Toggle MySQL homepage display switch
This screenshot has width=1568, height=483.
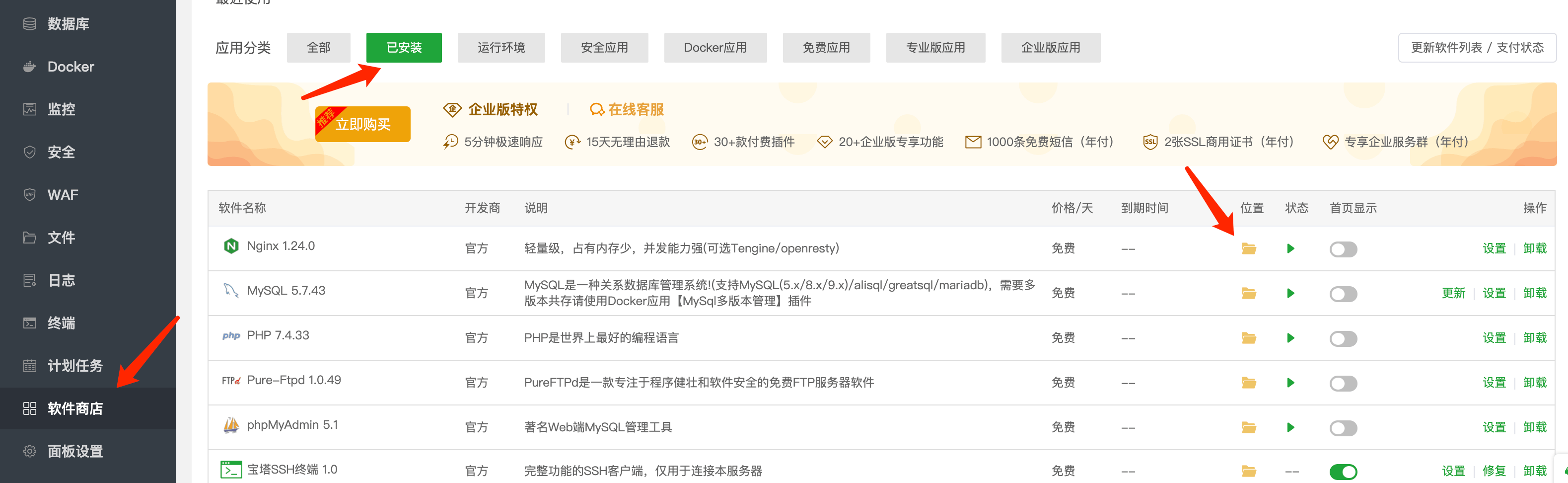1343,294
